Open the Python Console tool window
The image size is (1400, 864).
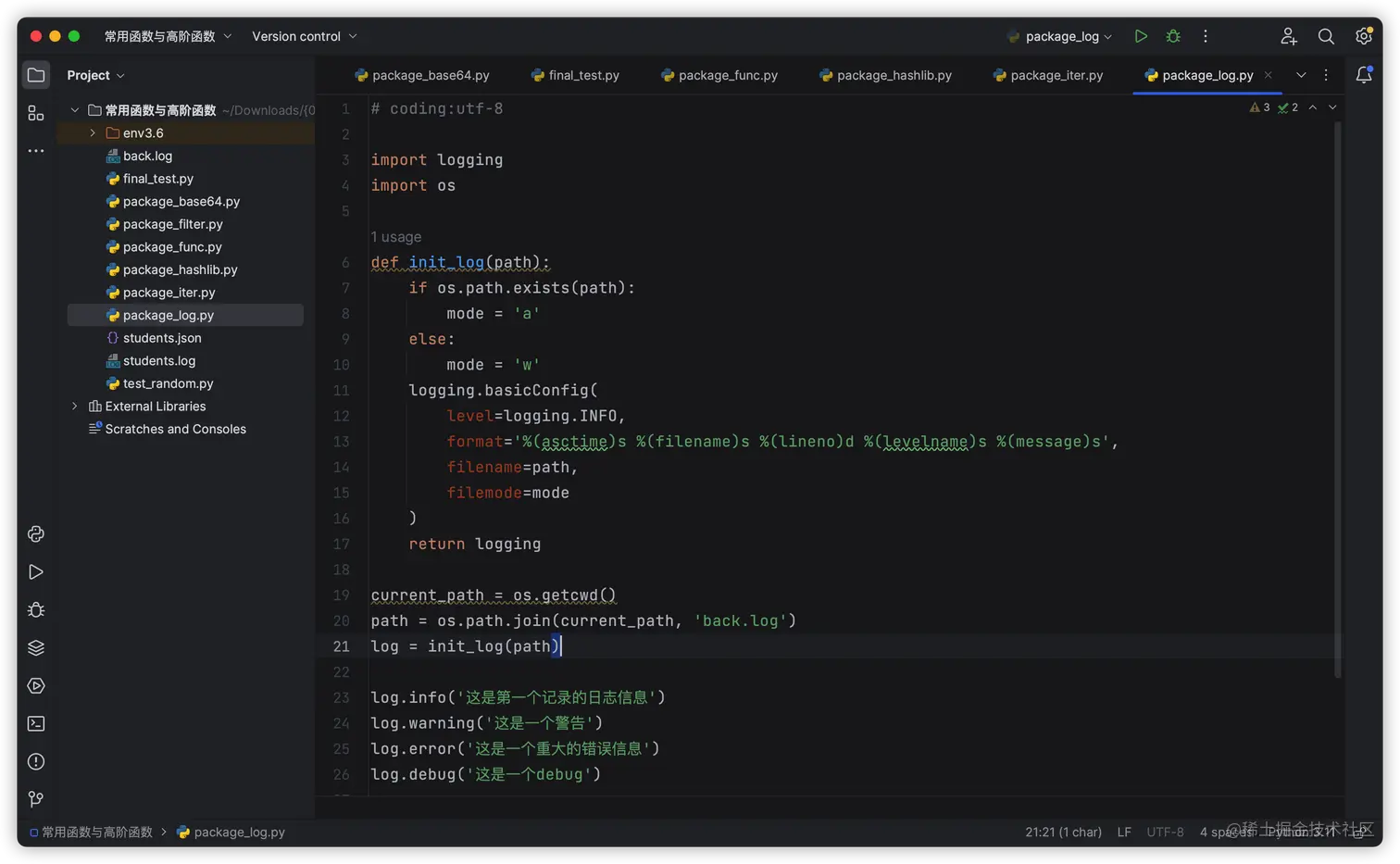tap(36, 534)
